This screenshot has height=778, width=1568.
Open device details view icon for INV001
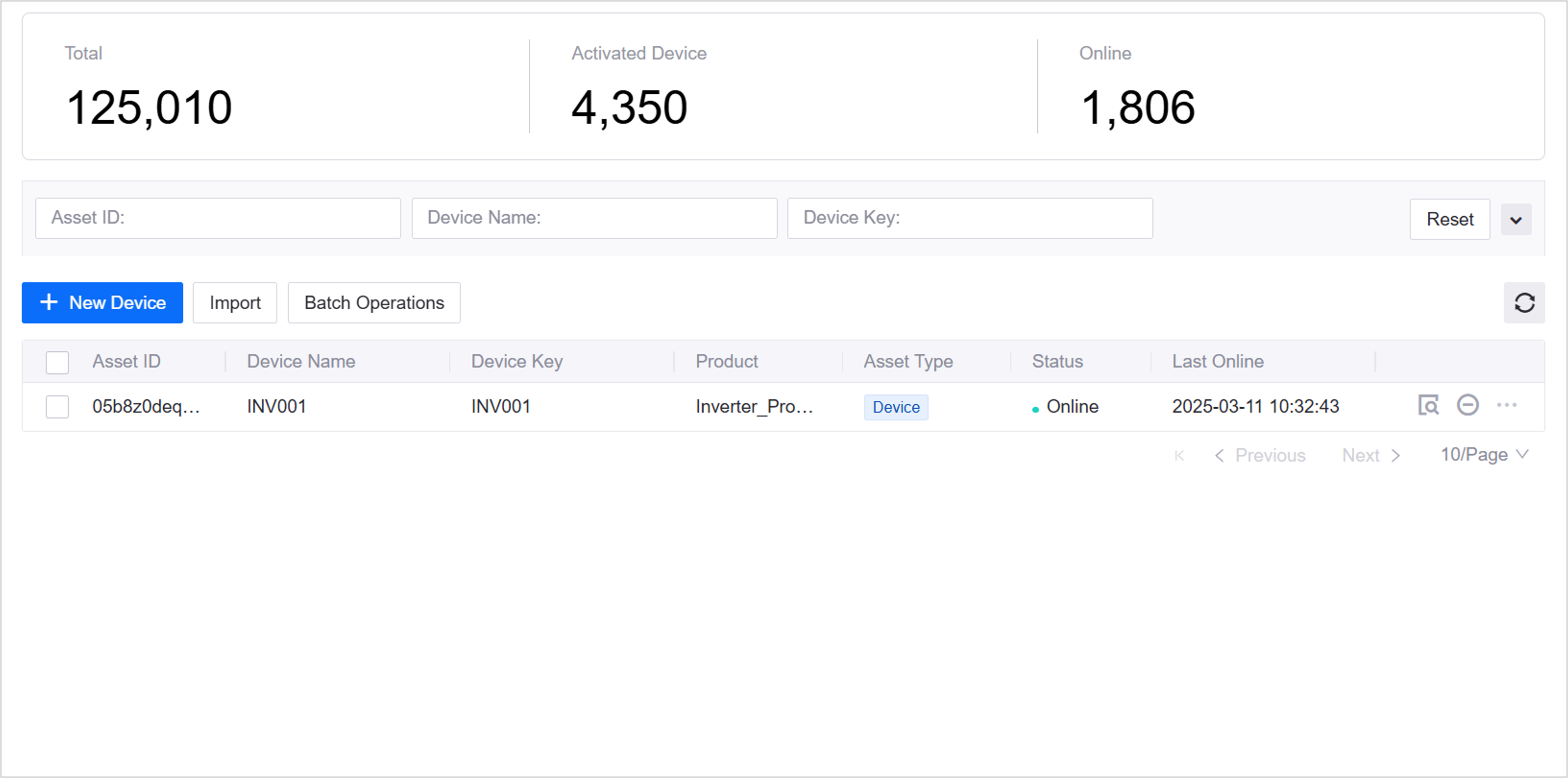[1428, 405]
